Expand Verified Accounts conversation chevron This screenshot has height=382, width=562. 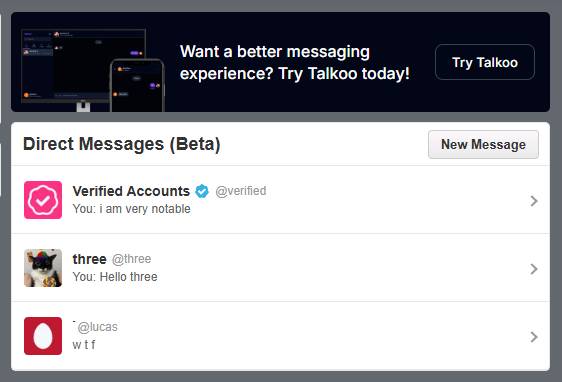pos(534,201)
